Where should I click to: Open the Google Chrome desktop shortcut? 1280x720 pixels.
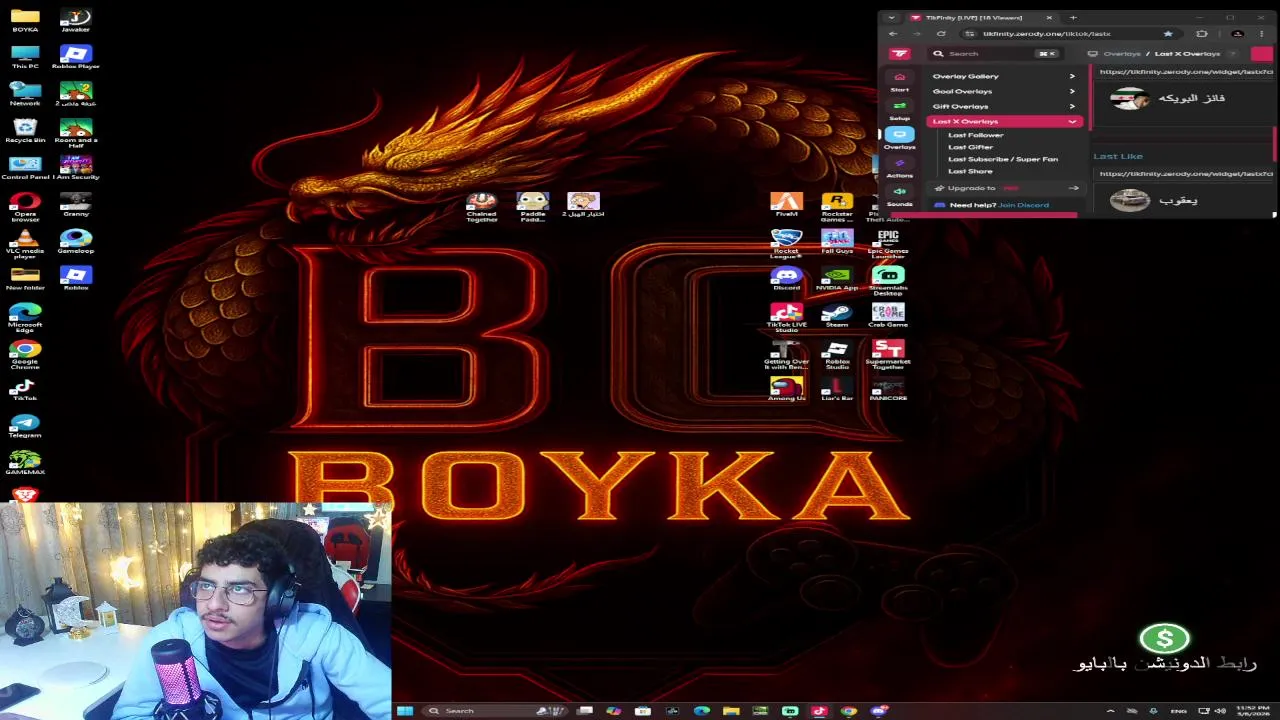point(25,356)
